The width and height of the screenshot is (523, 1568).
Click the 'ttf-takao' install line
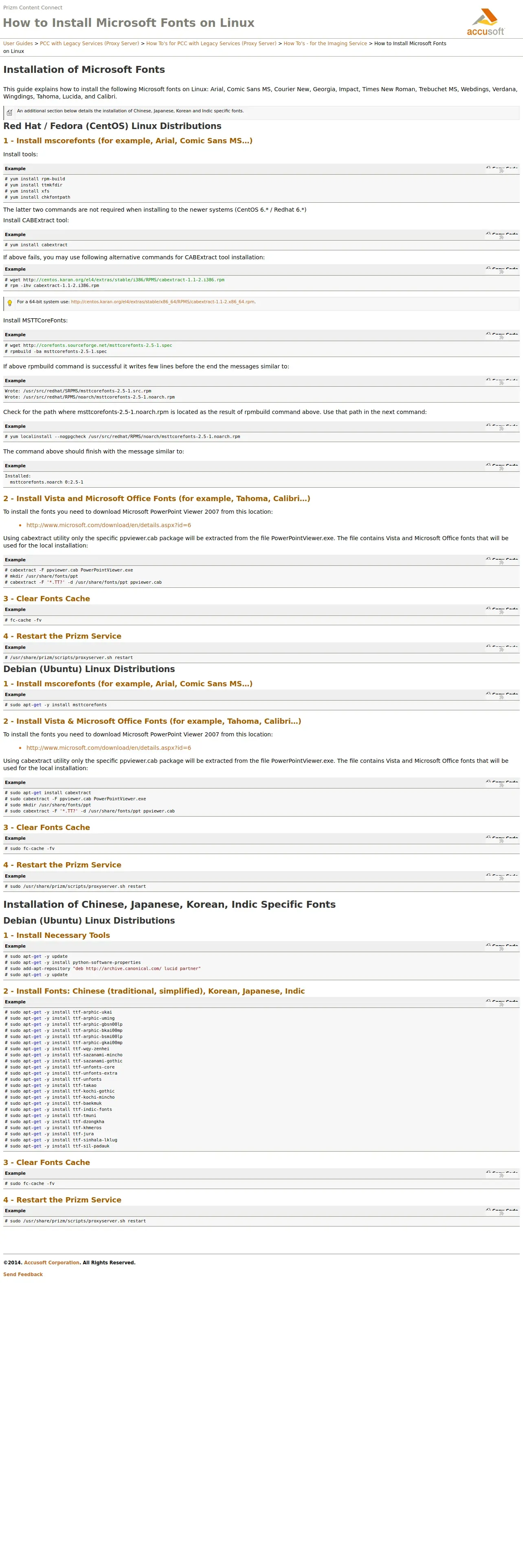[51, 1085]
